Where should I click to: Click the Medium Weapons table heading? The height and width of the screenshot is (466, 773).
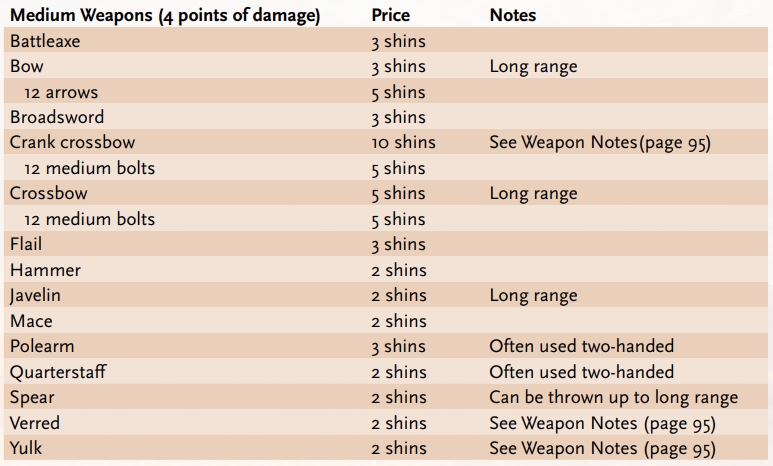click(x=164, y=15)
